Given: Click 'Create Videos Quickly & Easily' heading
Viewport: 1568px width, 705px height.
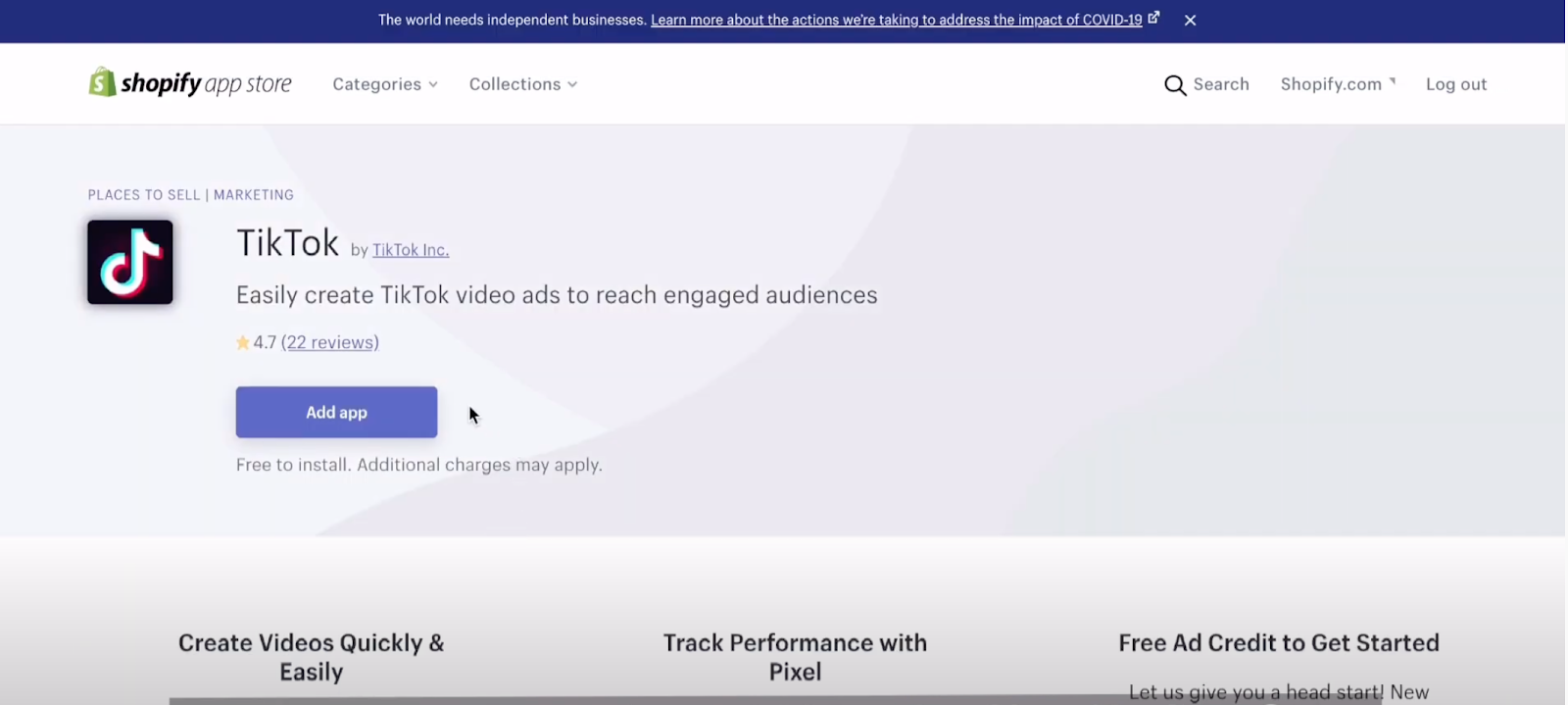Looking at the screenshot, I should click(312, 657).
